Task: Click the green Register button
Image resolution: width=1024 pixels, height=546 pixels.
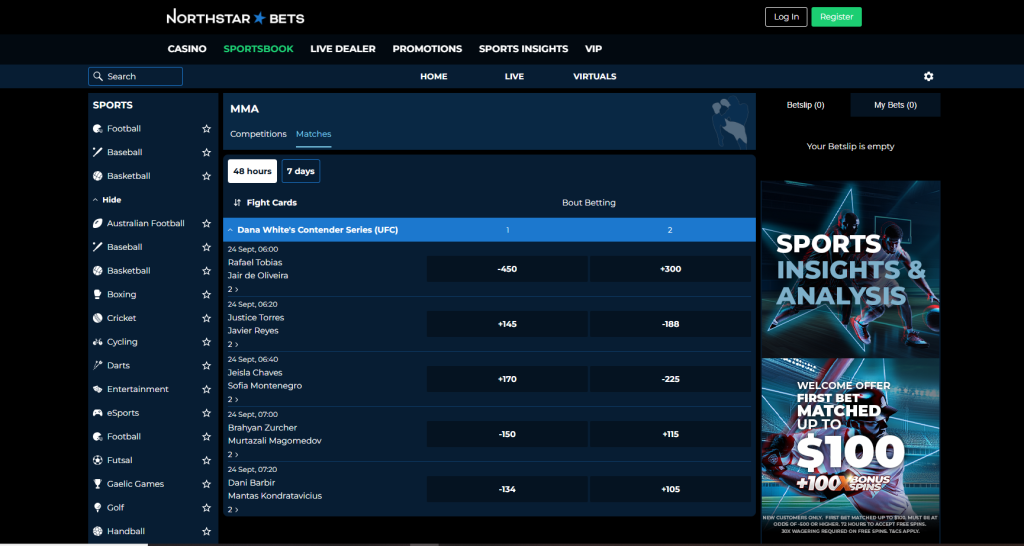Action: [837, 17]
